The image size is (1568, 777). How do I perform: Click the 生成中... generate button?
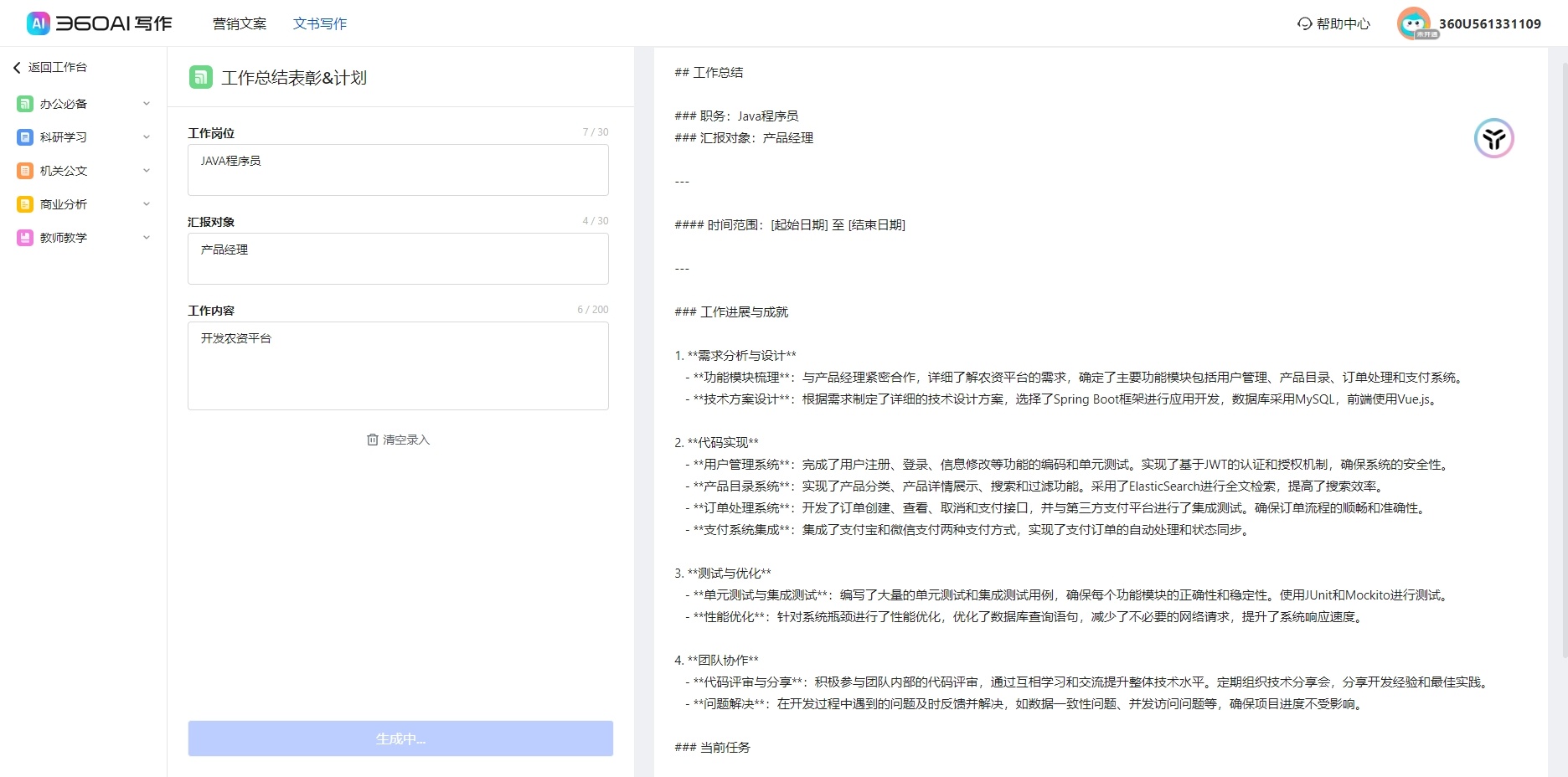tap(400, 738)
